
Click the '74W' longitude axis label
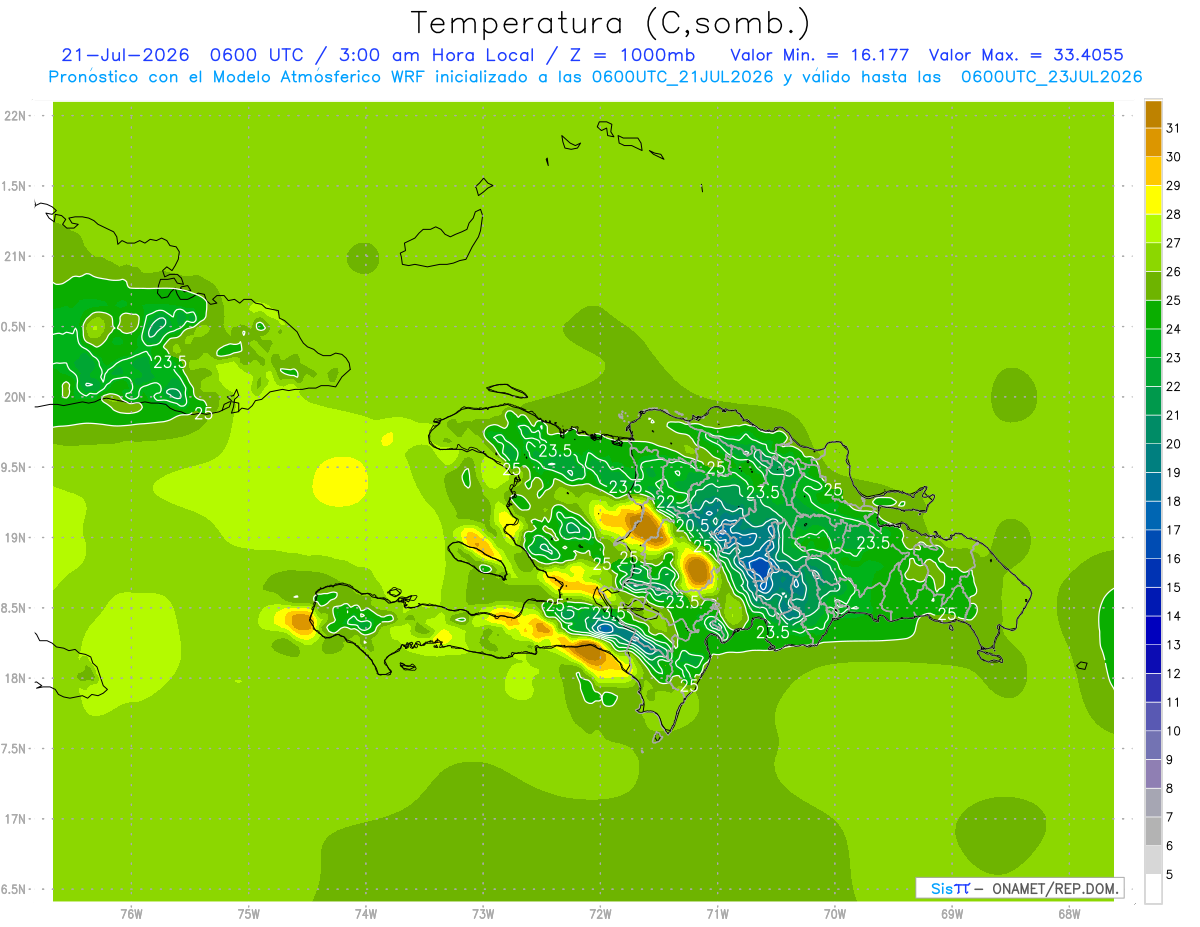tap(366, 914)
